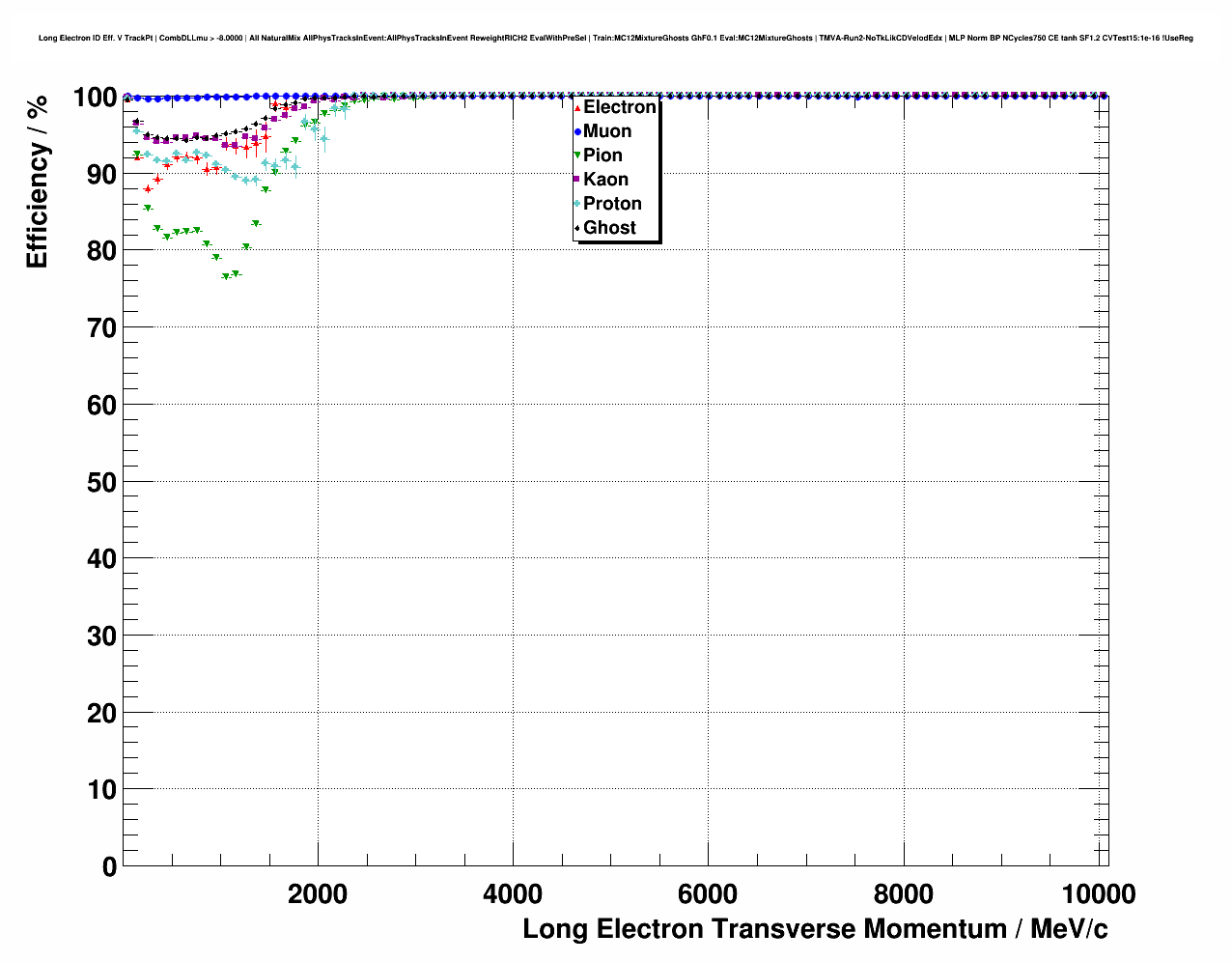Select the 'Electron' legend text label

point(619,107)
